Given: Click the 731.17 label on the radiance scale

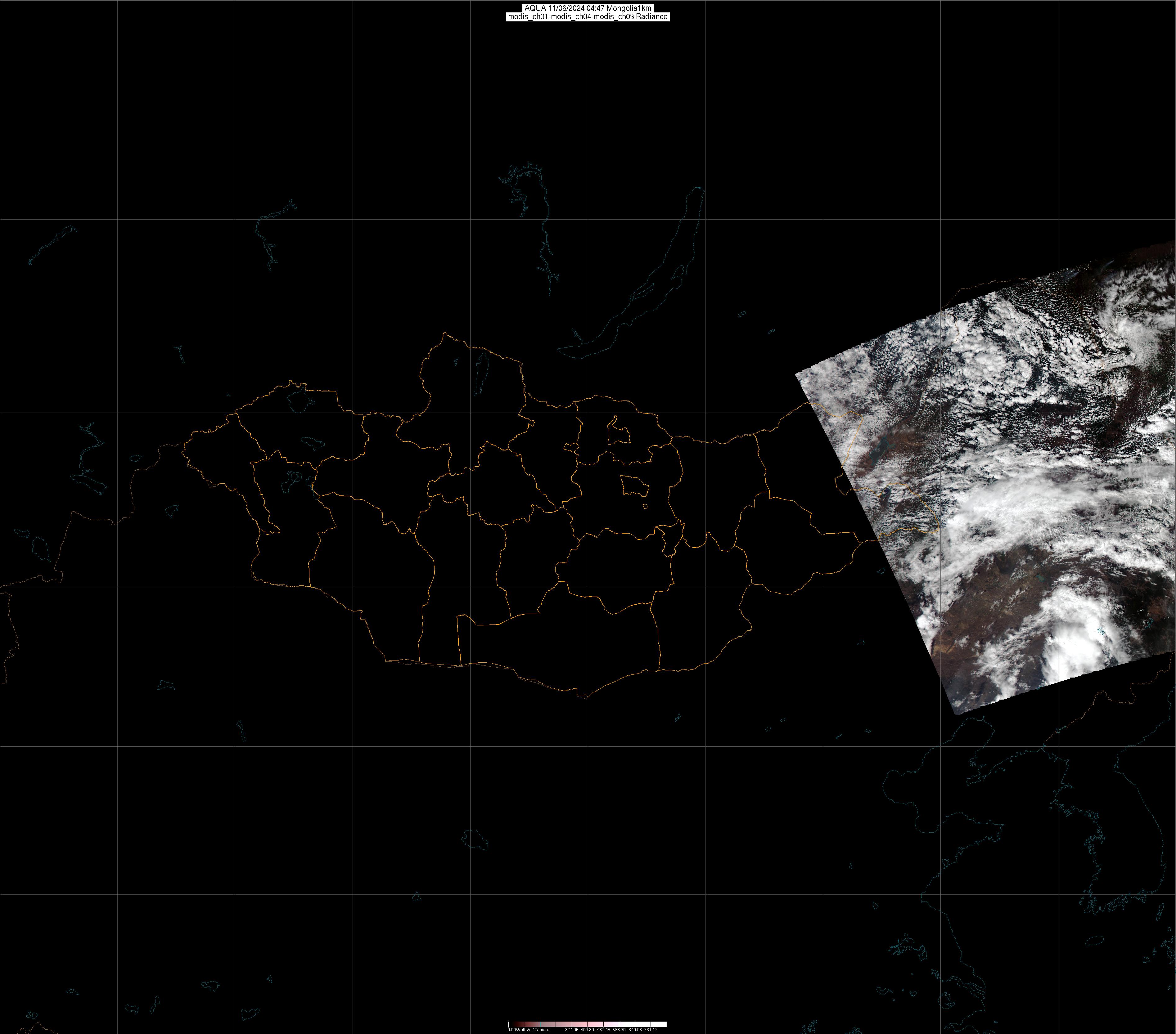Looking at the screenshot, I should 651,1029.
